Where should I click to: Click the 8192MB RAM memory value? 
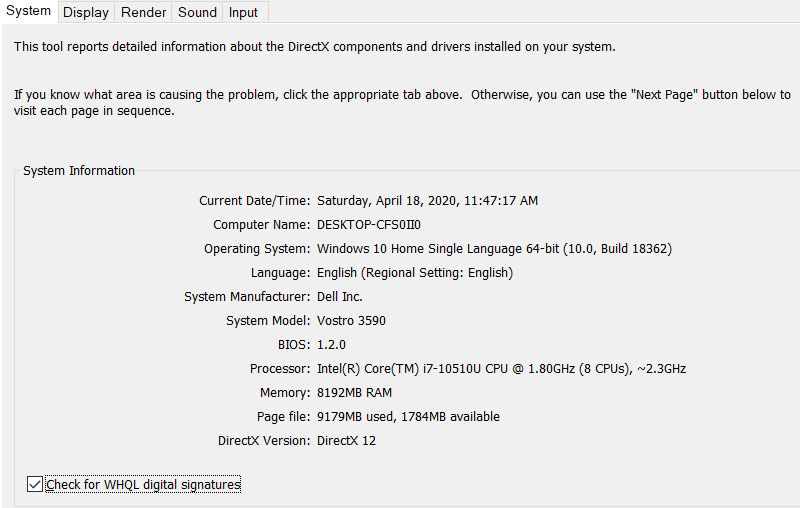coord(354,393)
